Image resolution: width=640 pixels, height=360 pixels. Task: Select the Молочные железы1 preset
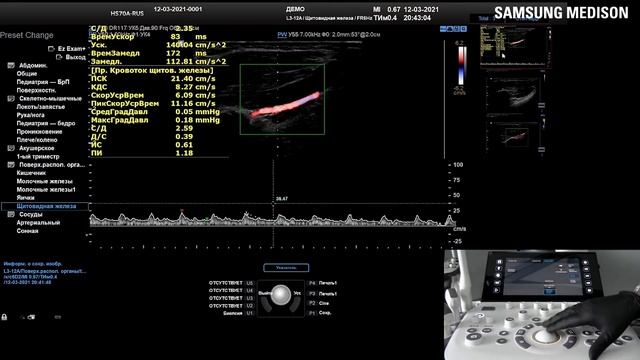46,189
